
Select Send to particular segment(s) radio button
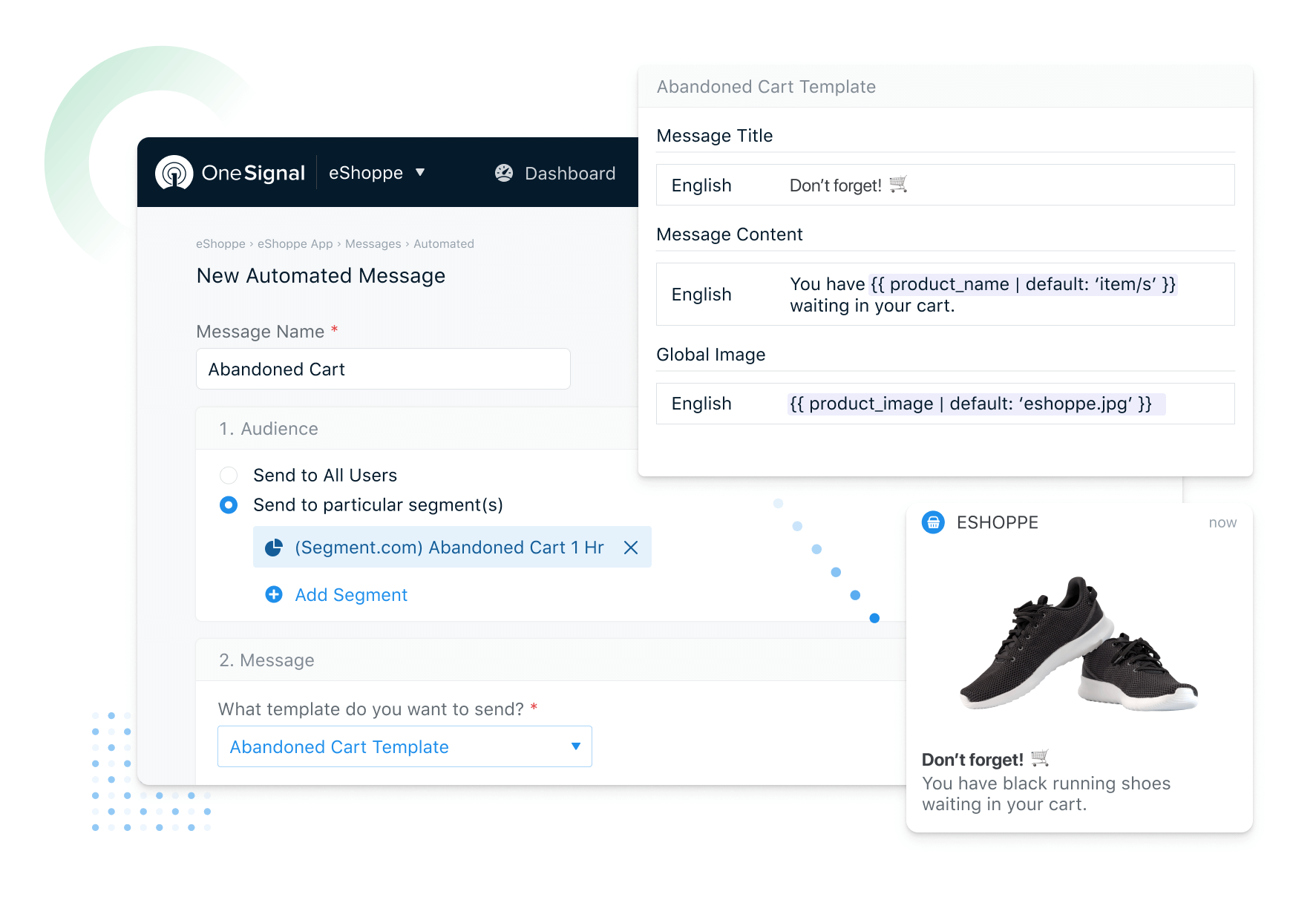tap(229, 505)
